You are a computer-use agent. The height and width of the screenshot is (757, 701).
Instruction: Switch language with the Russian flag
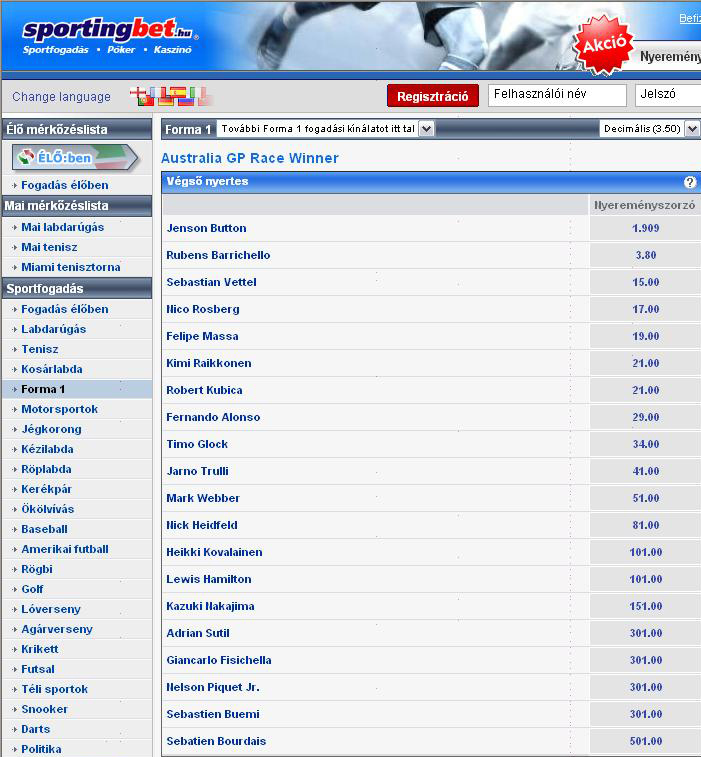[186, 101]
